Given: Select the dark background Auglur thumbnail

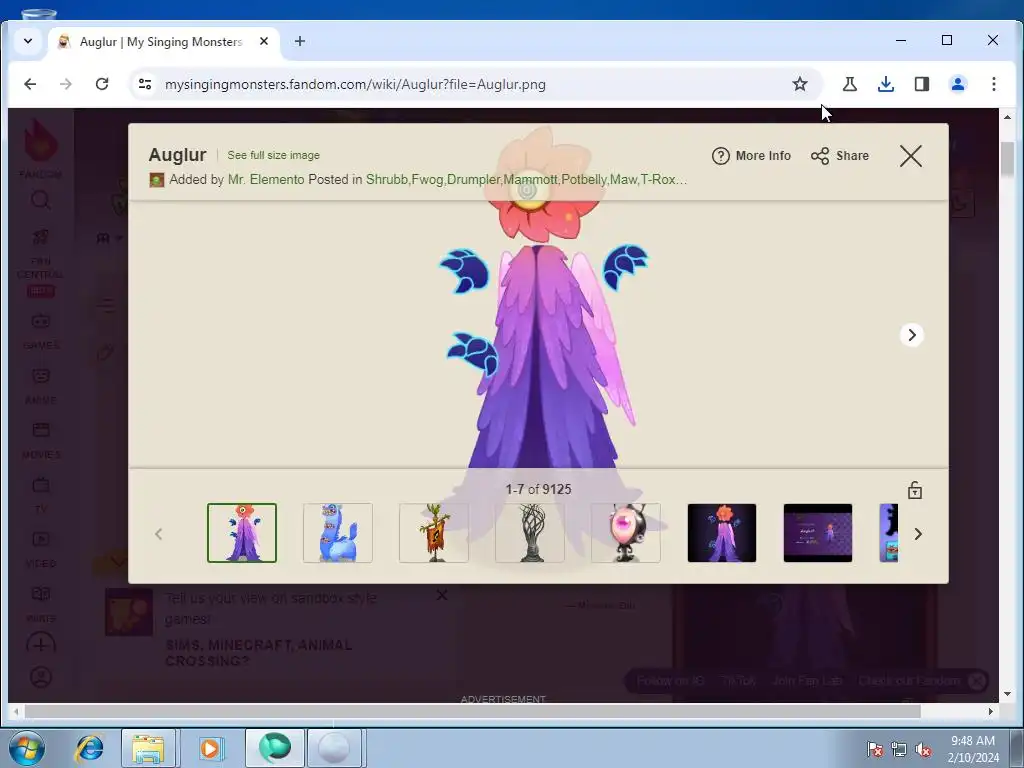Looking at the screenshot, I should tap(722, 533).
